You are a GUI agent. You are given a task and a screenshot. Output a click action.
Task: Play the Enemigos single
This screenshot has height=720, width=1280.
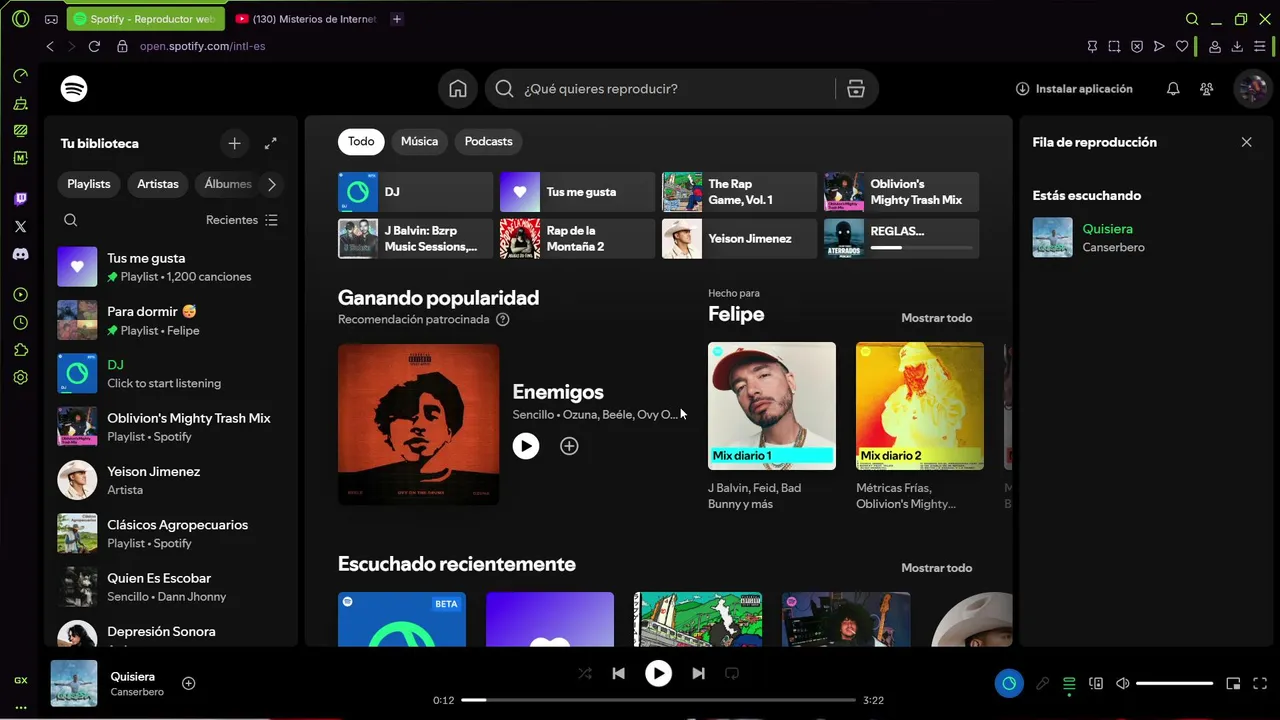pyautogui.click(x=526, y=446)
